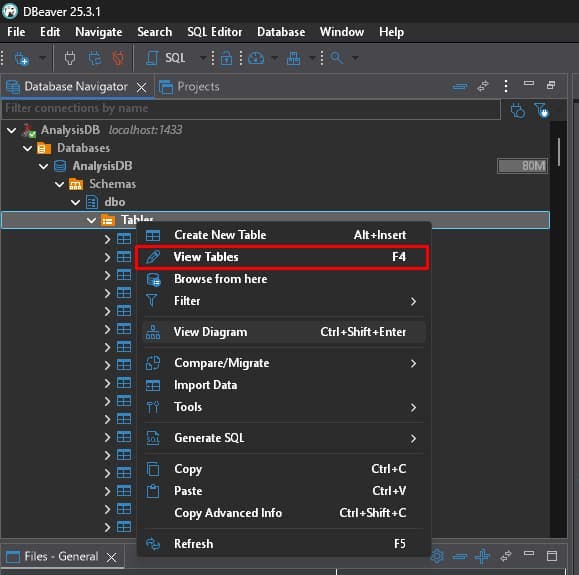
Task: Focus the Filter connections by name field
Action: tap(251, 109)
